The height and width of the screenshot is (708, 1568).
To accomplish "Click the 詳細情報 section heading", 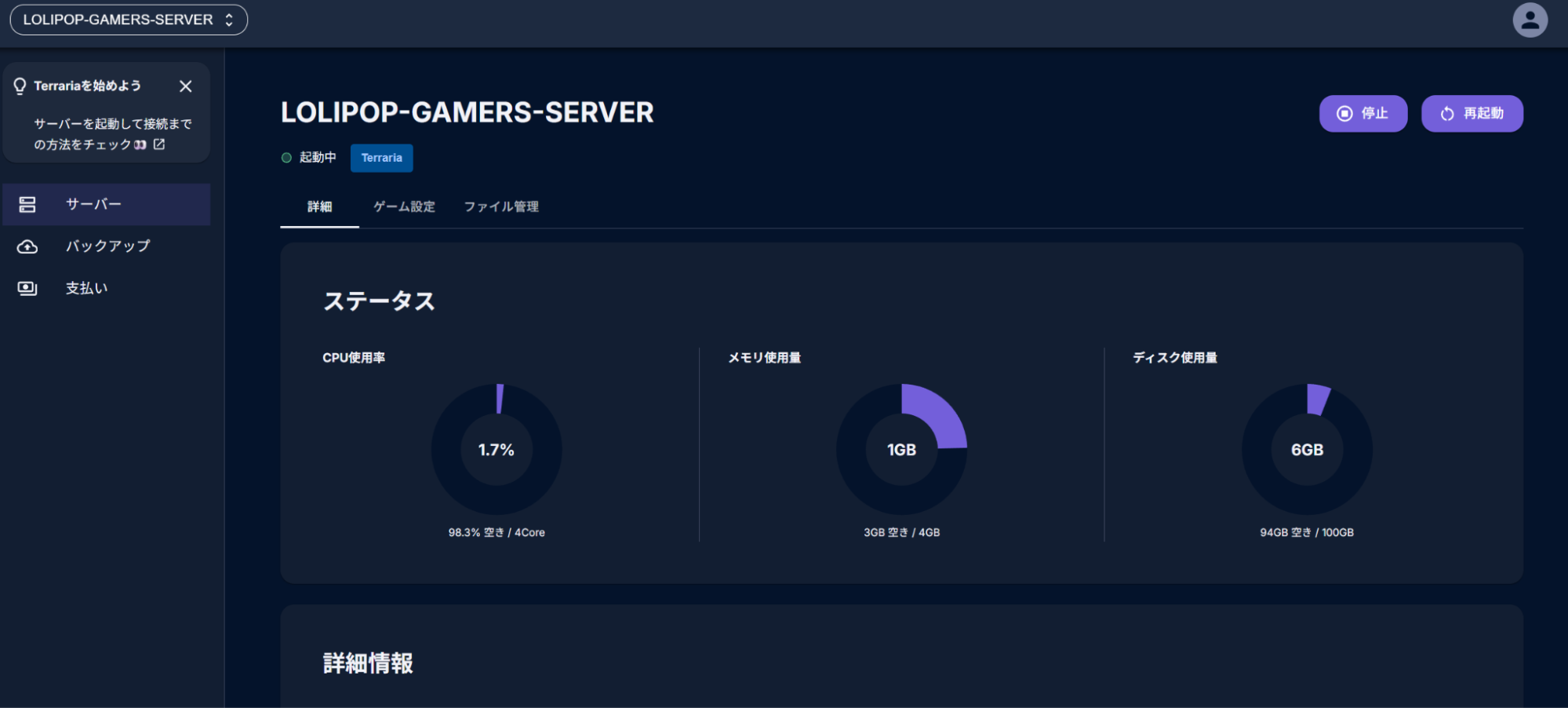I will click(x=368, y=663).
